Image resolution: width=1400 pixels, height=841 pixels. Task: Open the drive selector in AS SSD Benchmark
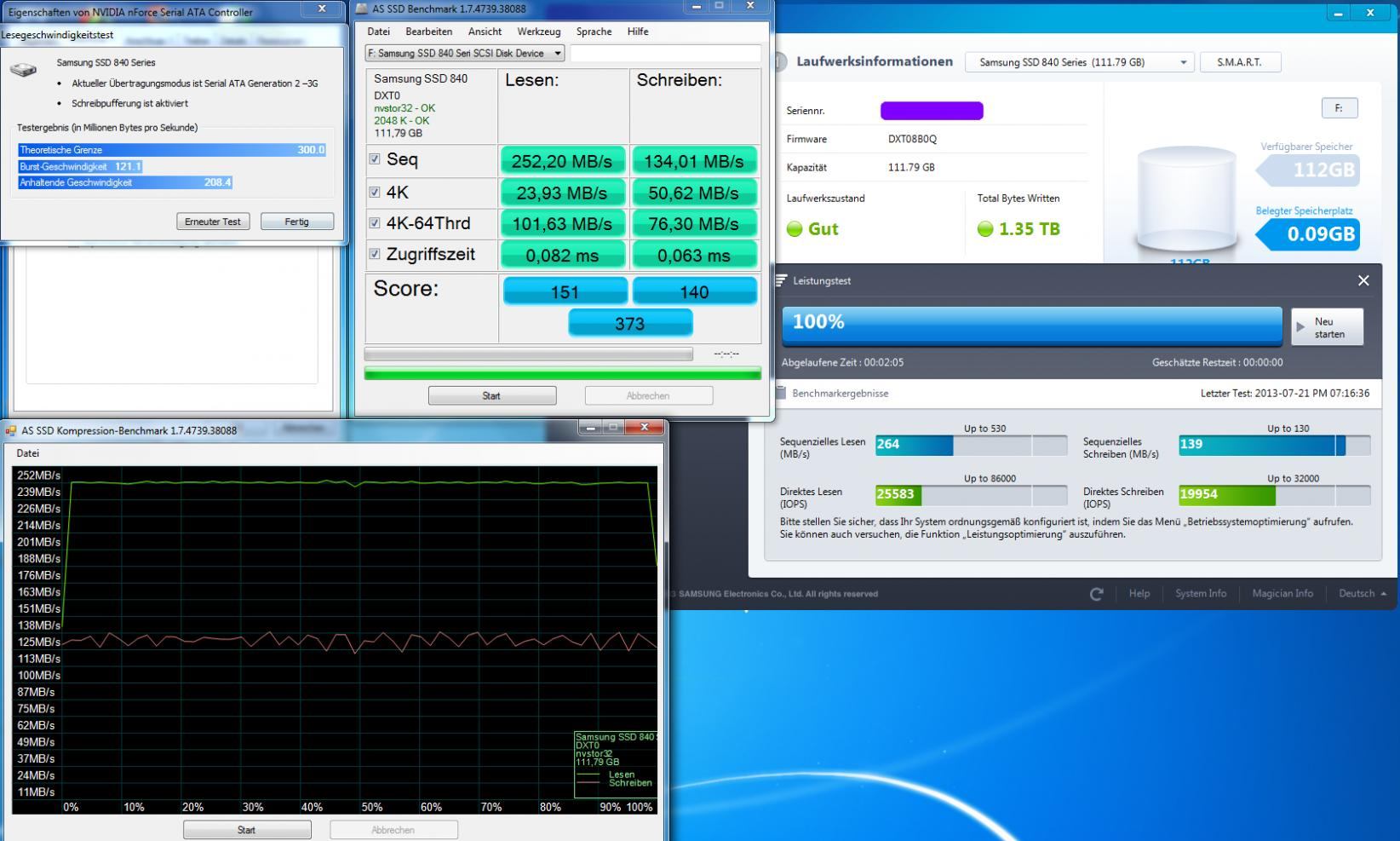[465, 53]
